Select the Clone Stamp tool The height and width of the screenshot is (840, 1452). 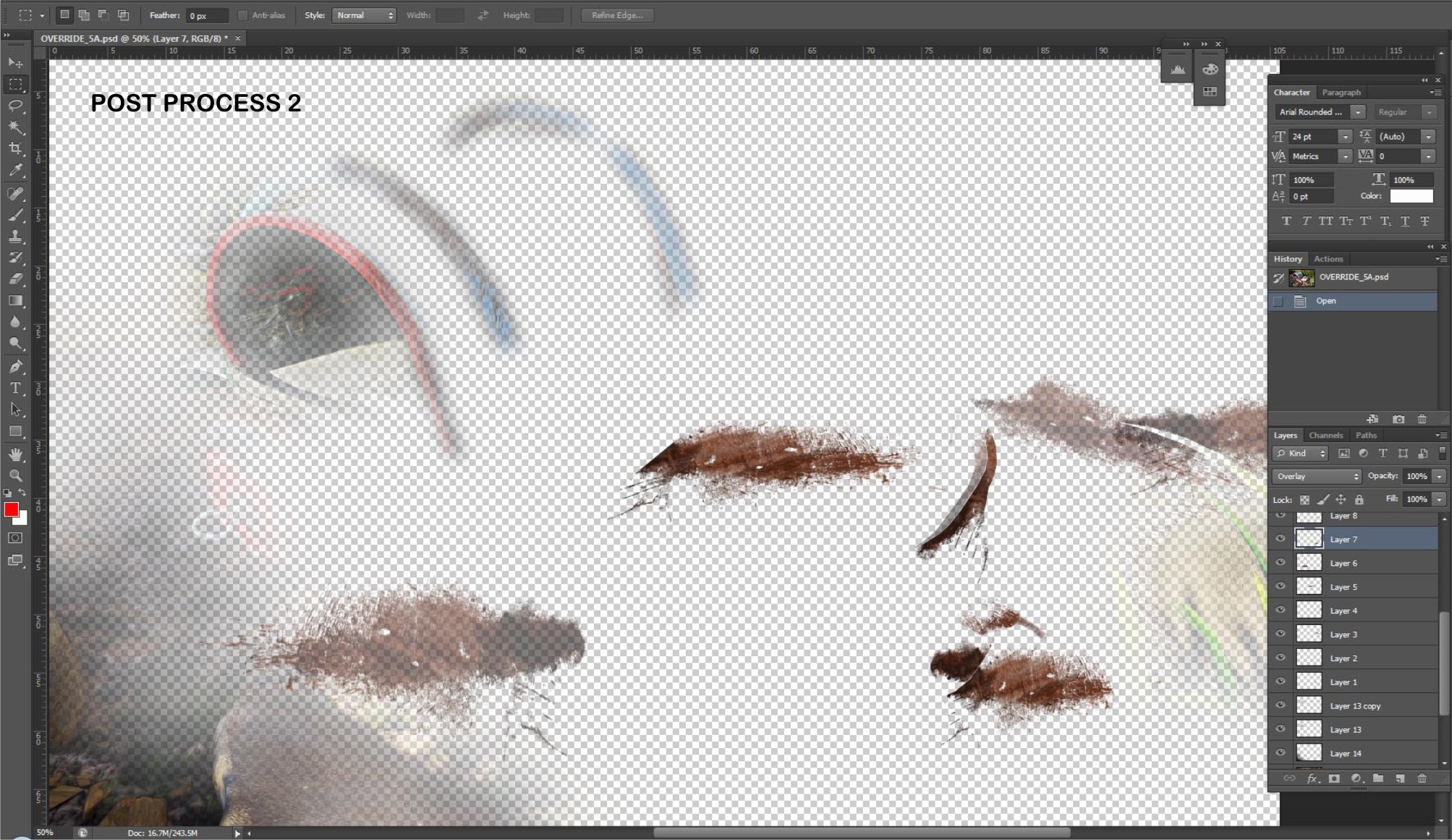(x=15, y=237)
